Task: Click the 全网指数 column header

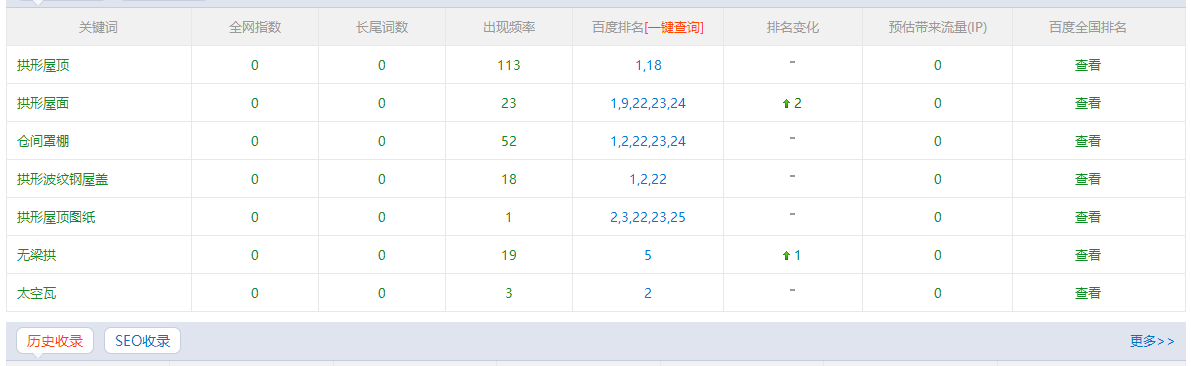Action: point(254,27)
